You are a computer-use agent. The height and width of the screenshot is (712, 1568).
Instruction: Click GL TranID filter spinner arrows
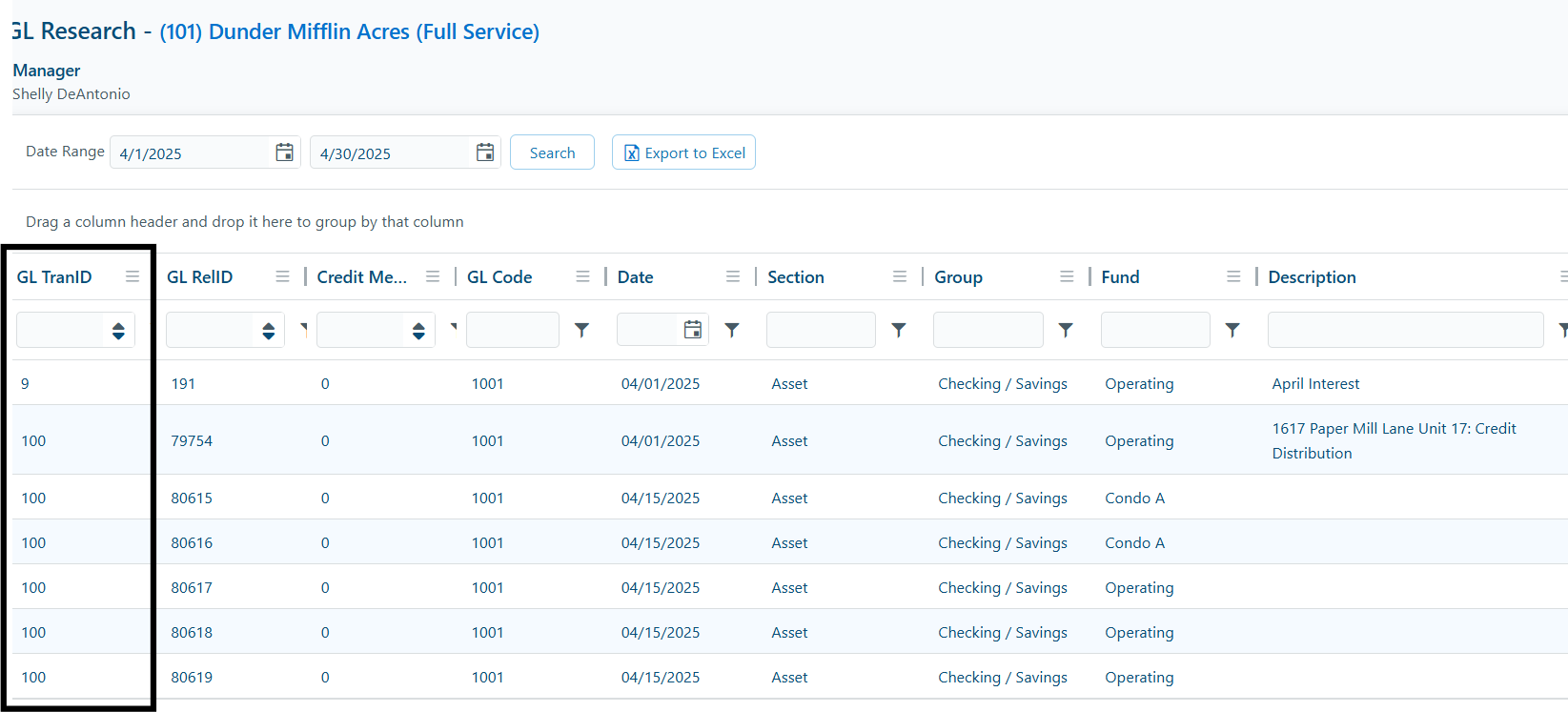tap(118, 331)
